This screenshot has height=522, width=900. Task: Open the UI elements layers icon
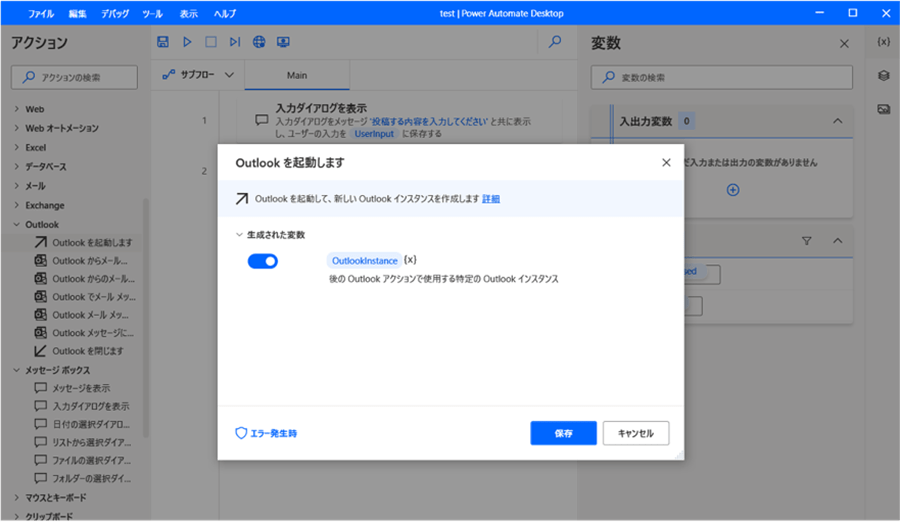[x=884, y=76]
